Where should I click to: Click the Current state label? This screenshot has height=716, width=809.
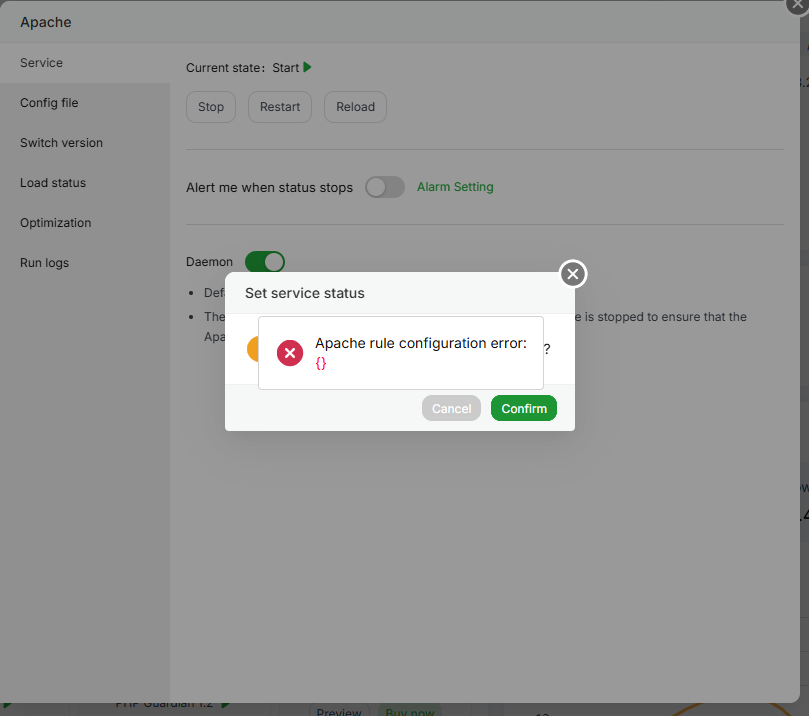tap(225, 68)
